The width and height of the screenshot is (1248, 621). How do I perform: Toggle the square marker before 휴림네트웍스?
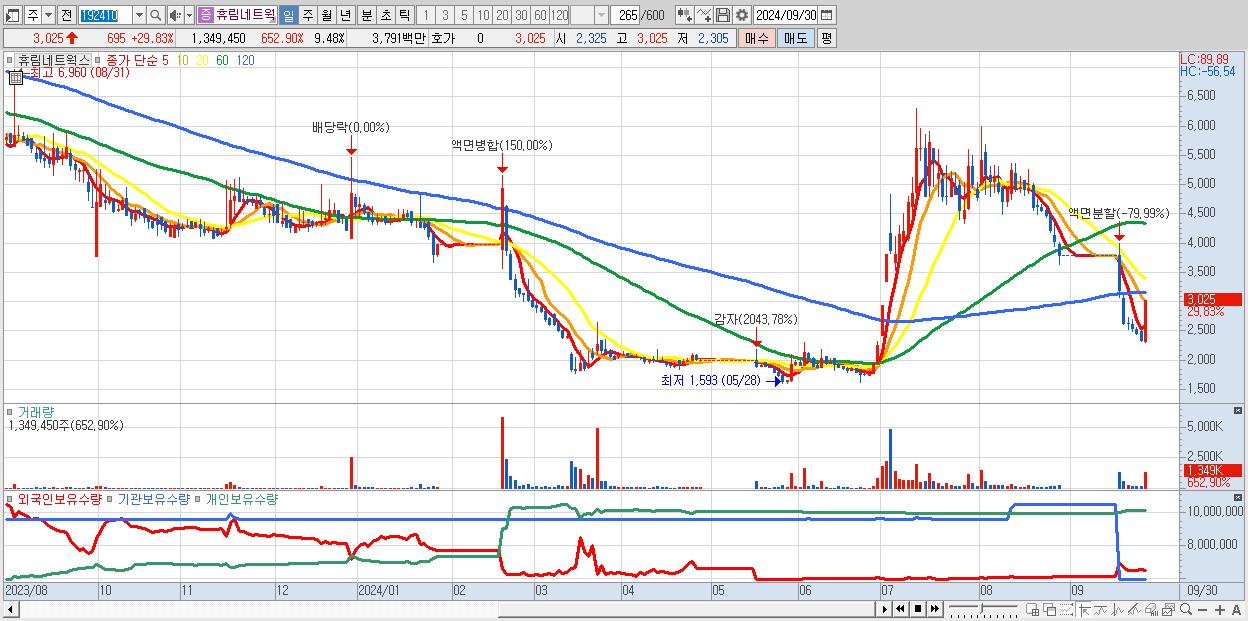pyautogui.click(x=10, y=60)
